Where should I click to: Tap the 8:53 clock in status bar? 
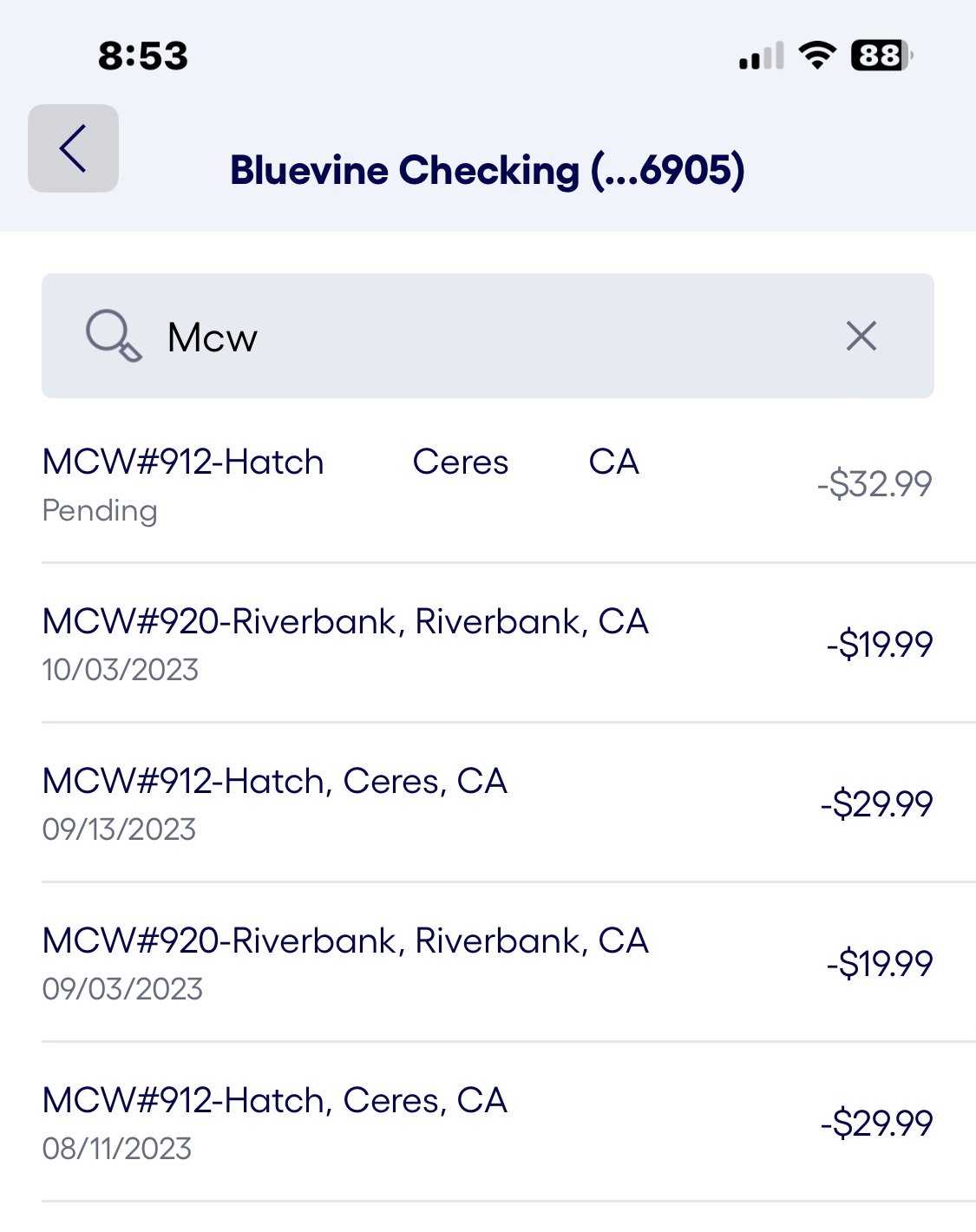(x=143, y=56)
